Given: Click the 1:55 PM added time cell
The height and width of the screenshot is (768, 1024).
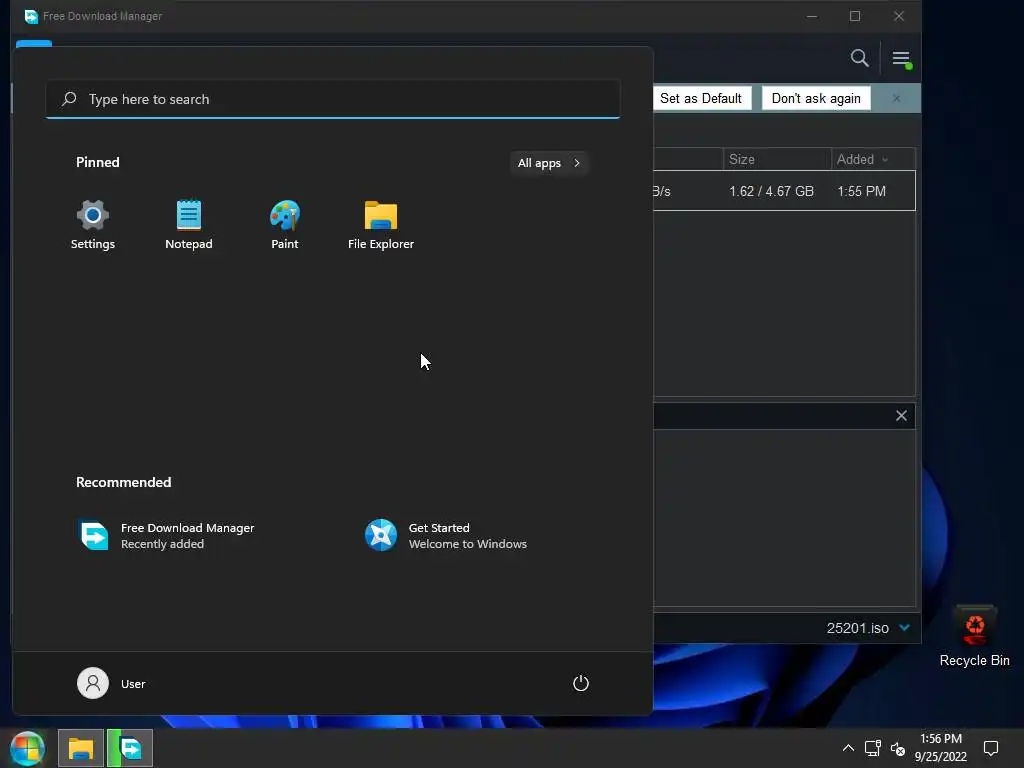Looking at the screenshot, I should coord(861,191).
